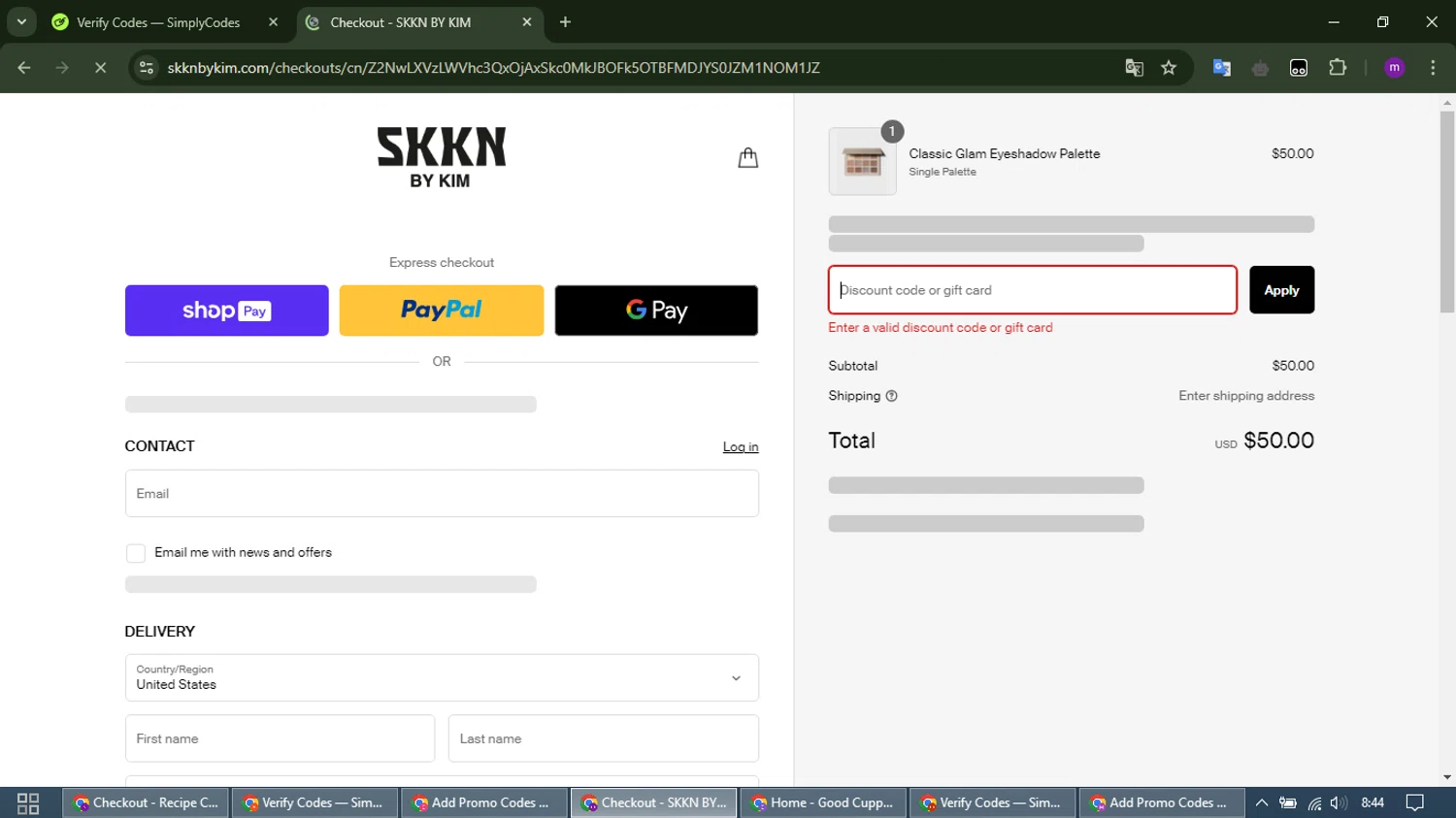
Task: Open first Verify Codes — Sim... taskbar window
Action: coord(314,802)
